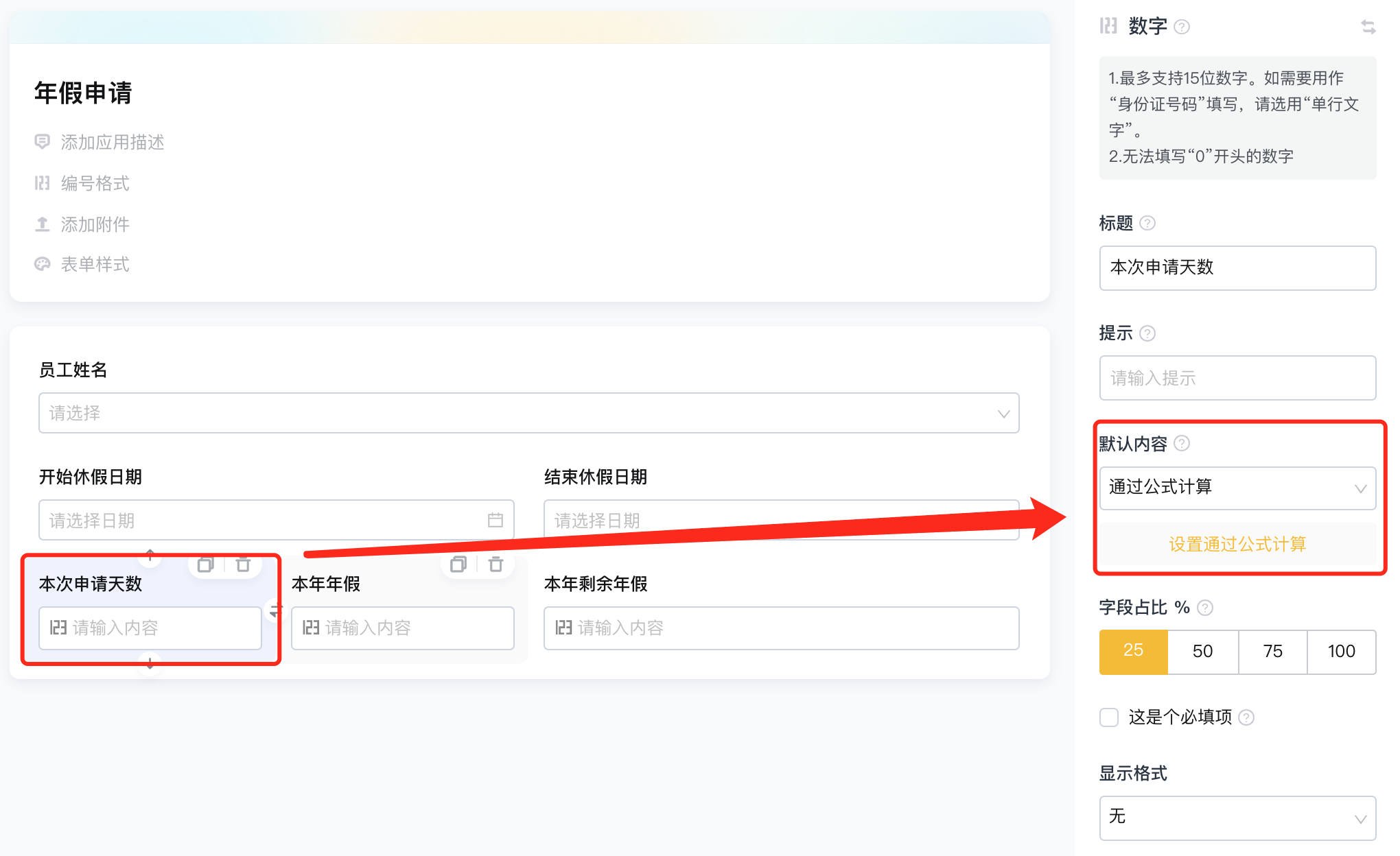The height and width of the screenshot is (856, 1400).
Task: Click help icon beside 标题 label
Action: tap(1147, 224)
